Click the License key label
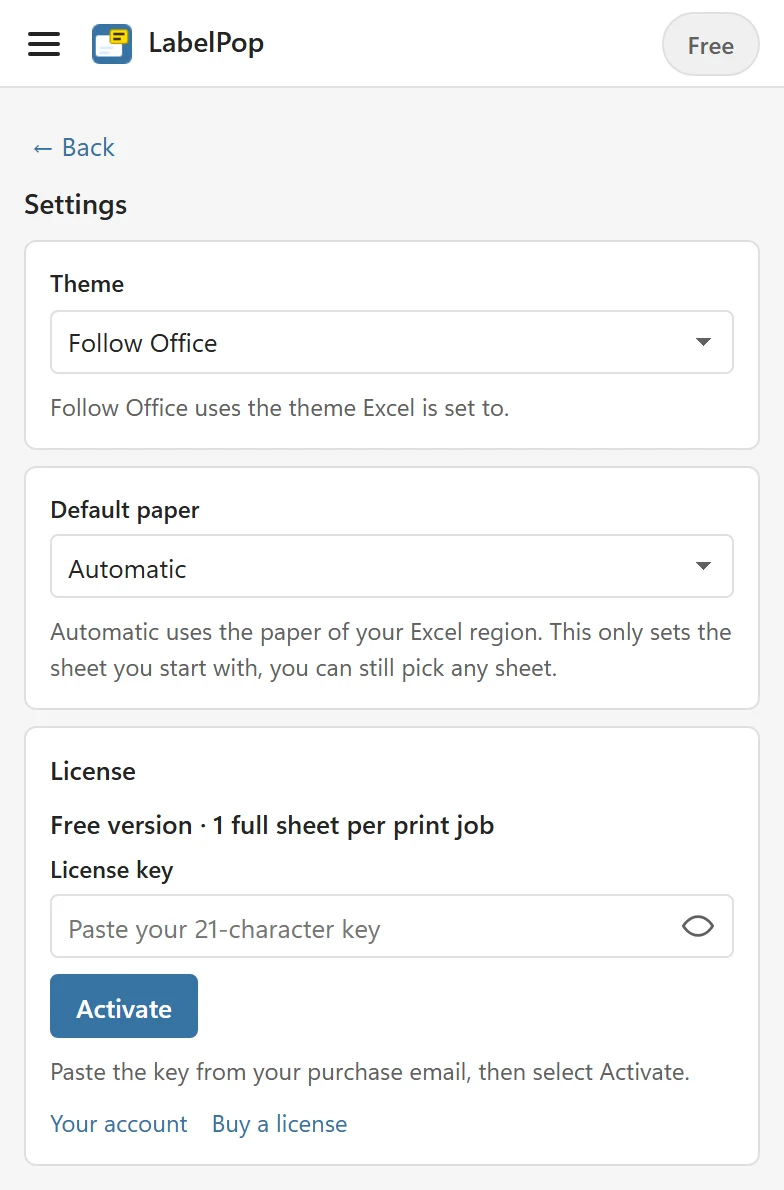Viewport: 784px width, 1190px height. click(x=112, y=870)
